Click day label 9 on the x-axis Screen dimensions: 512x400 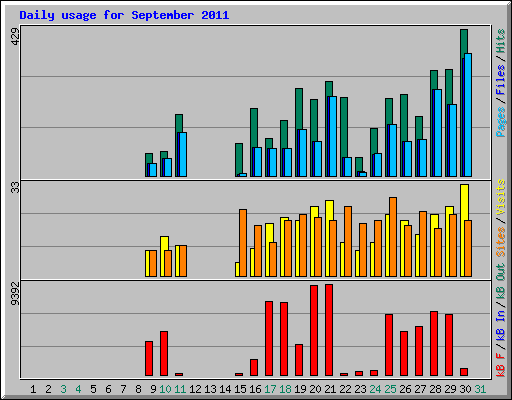[153, 389]
